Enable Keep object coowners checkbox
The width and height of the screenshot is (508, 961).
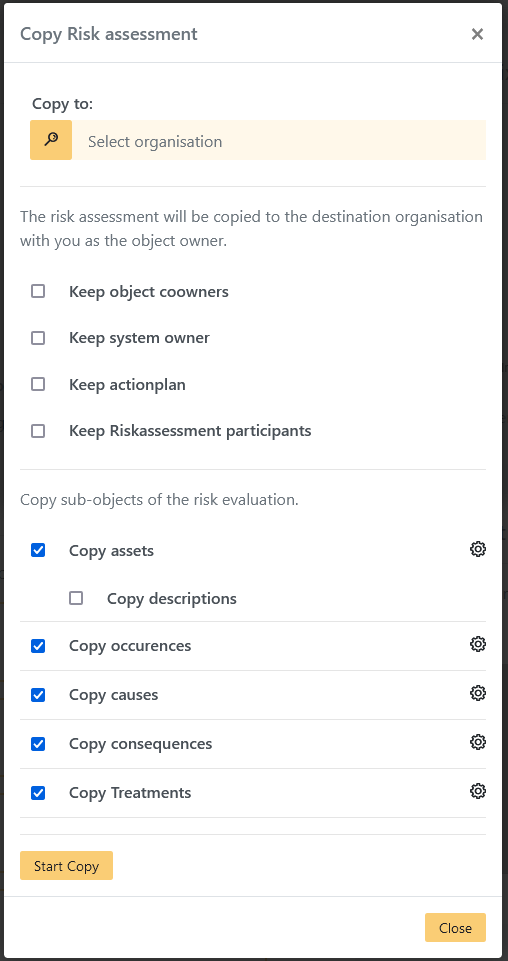[38, 291]
